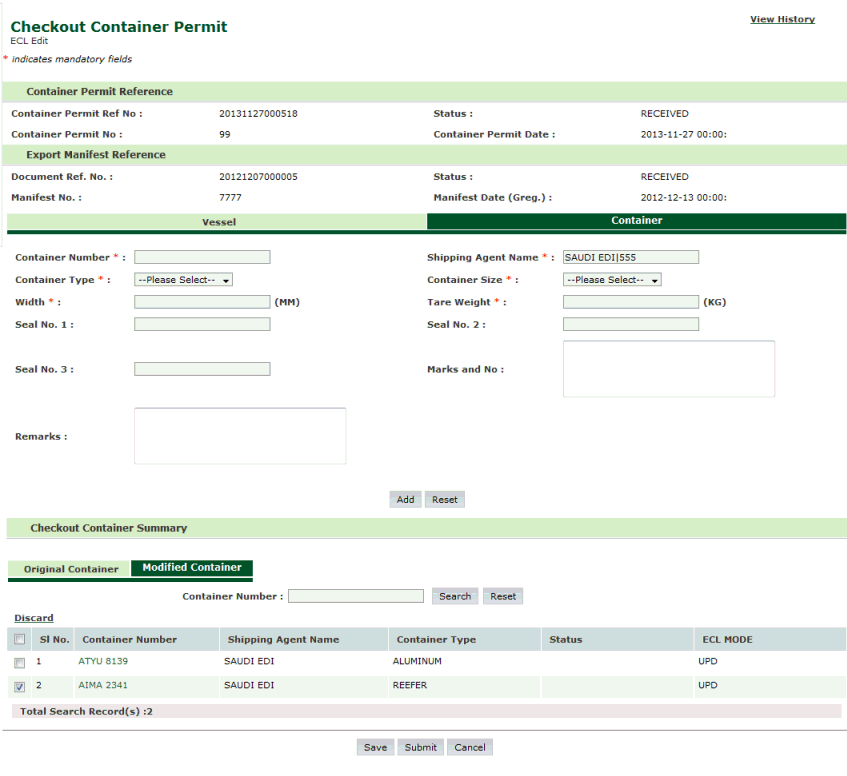This screenshot has width=847, height=776.
Task: Switch to the Vessel tab
Action: pos(218,221)
